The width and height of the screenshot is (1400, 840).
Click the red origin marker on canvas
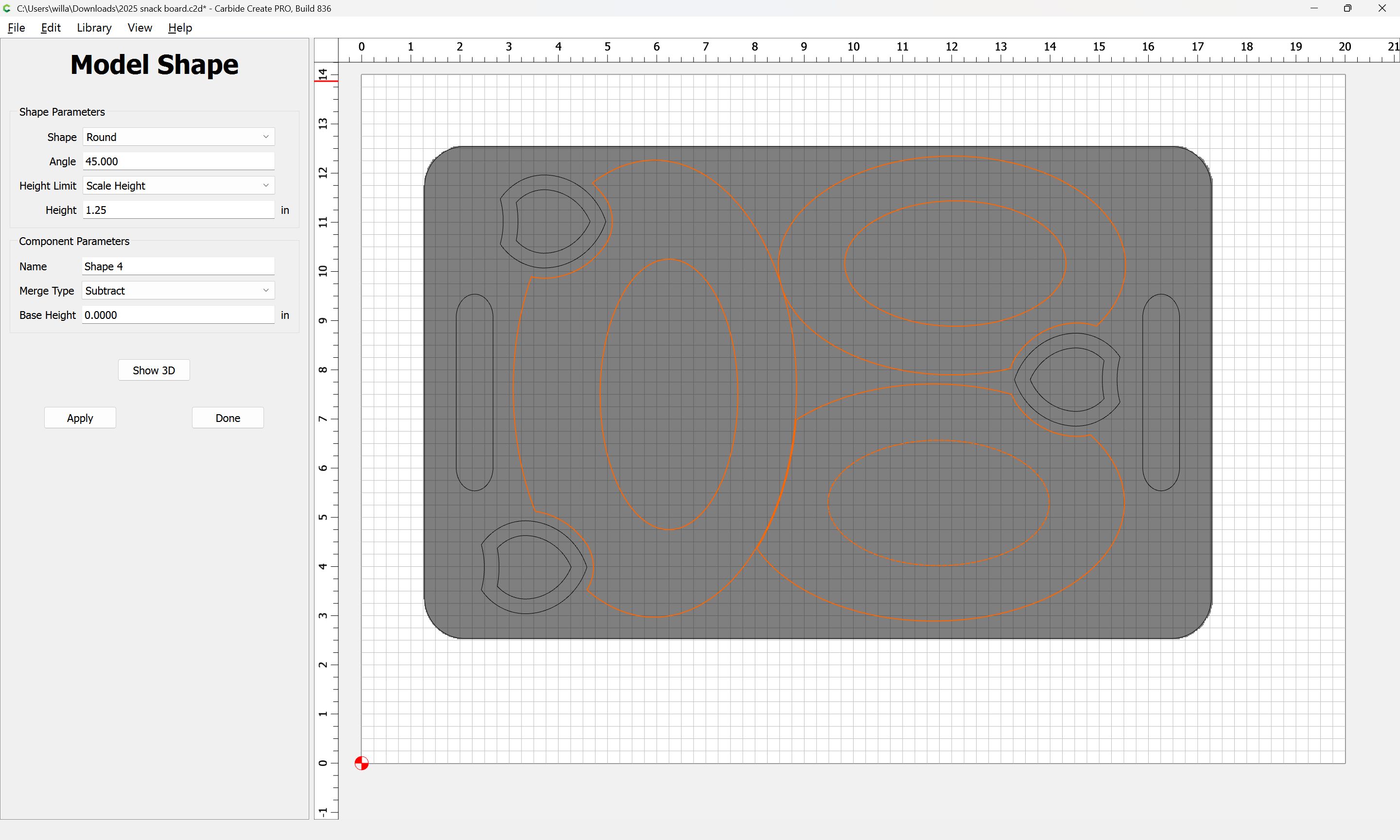point(362,763)
